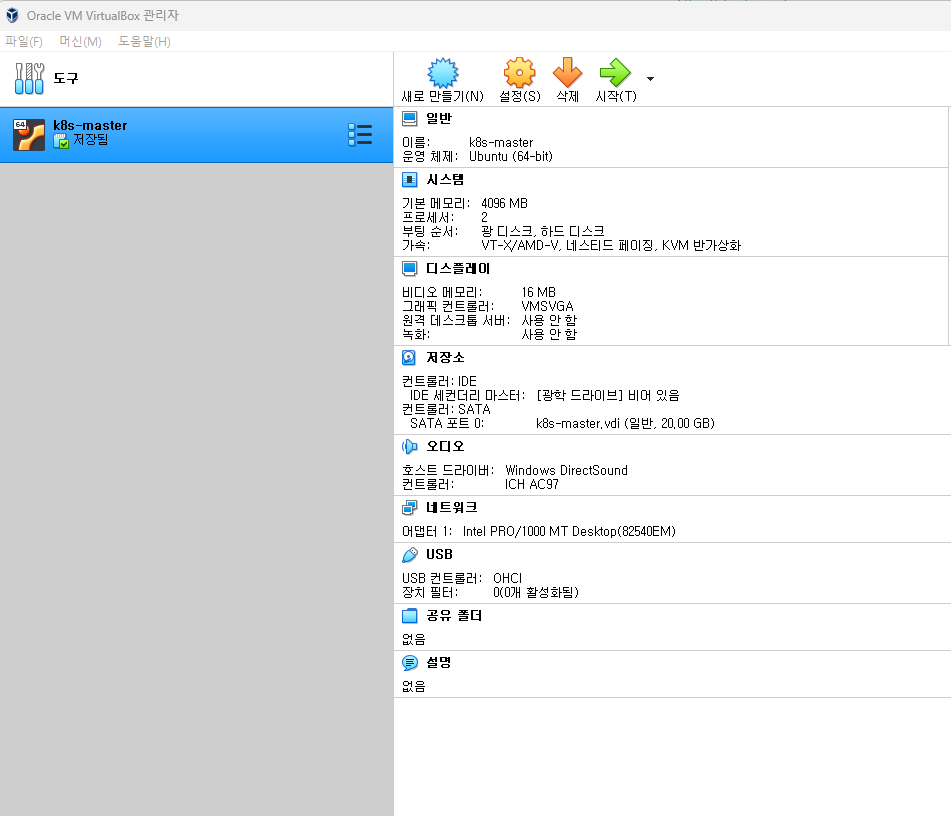
Task: Click the VMSVGA graphics controller value
Action: pos(547,306)
